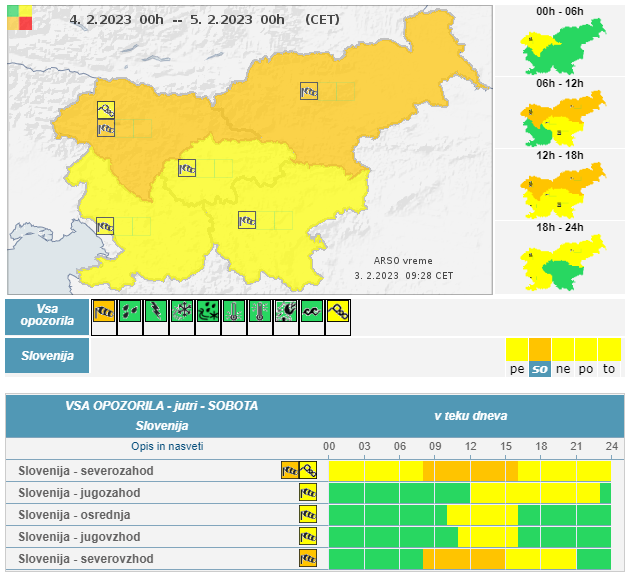Click the yellow segment in jugovzhod timeline
629x583 pixels.
pos(488,537)
